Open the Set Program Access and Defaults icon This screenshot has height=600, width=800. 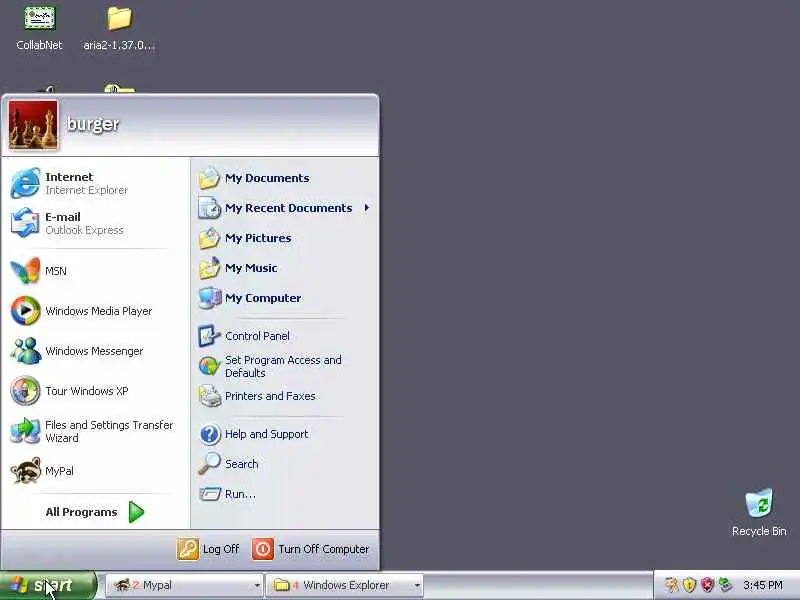pyautogui.click(x=209, y=366)
